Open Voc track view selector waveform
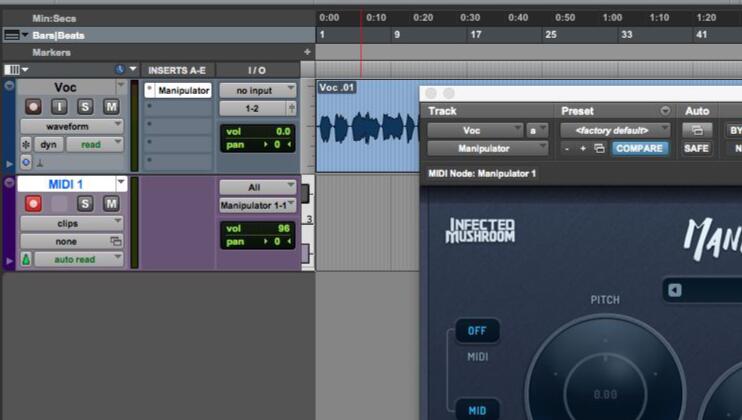Image resolution: width=742 pixels, height=420 pixels. (x=71, y=126)
